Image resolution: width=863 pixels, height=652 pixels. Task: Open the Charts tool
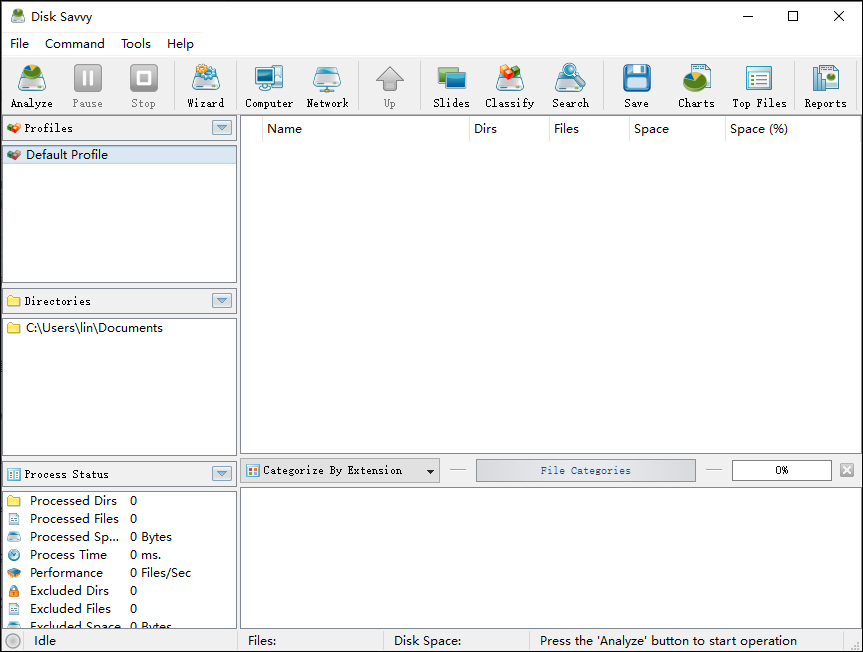pyautogui.click(x=696, y=86)
